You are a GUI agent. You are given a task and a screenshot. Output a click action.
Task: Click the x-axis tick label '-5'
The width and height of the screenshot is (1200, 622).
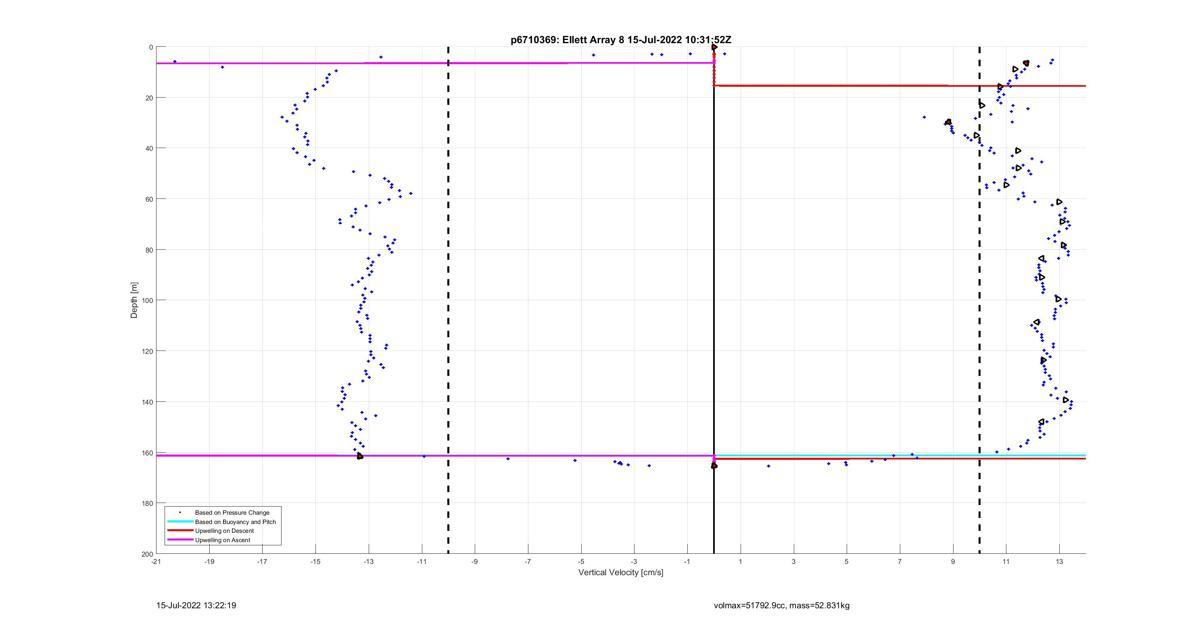[x=581, y=562]
